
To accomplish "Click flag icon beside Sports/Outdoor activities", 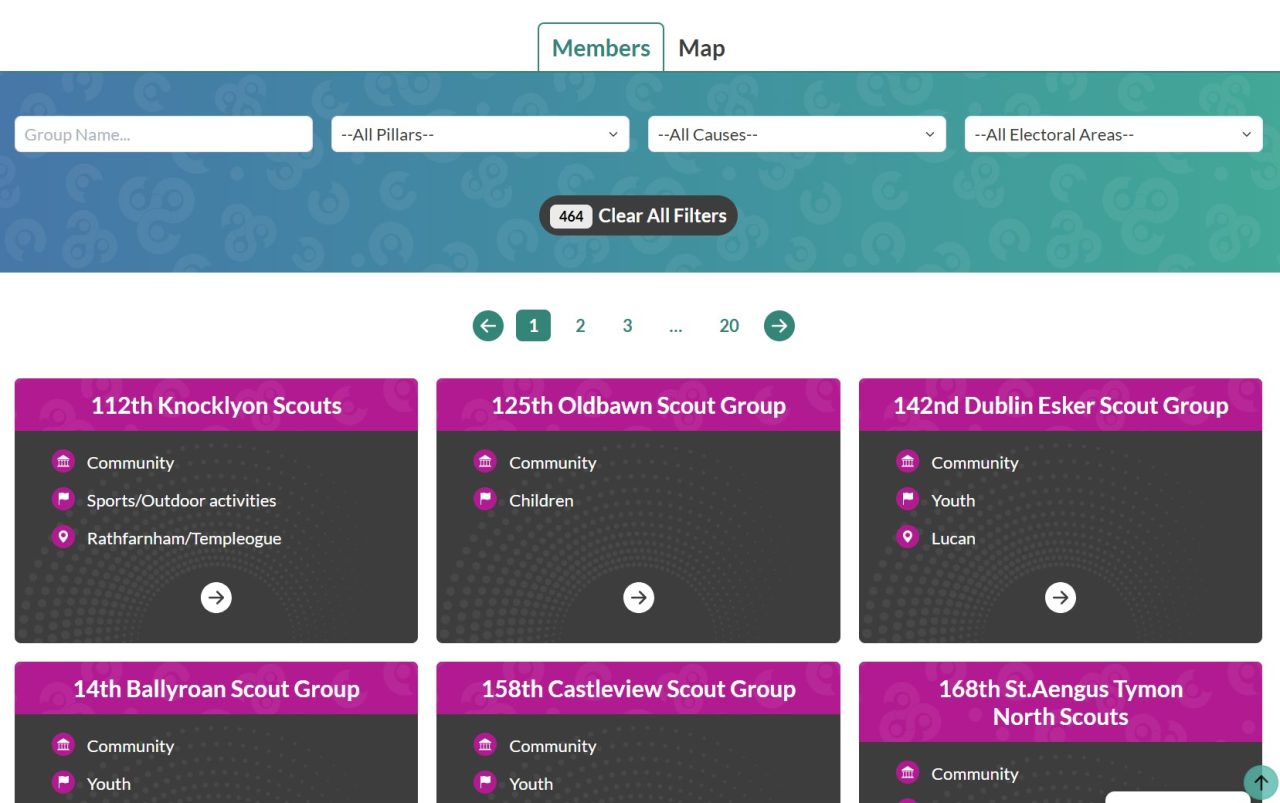I will click(x=64, y=499).
